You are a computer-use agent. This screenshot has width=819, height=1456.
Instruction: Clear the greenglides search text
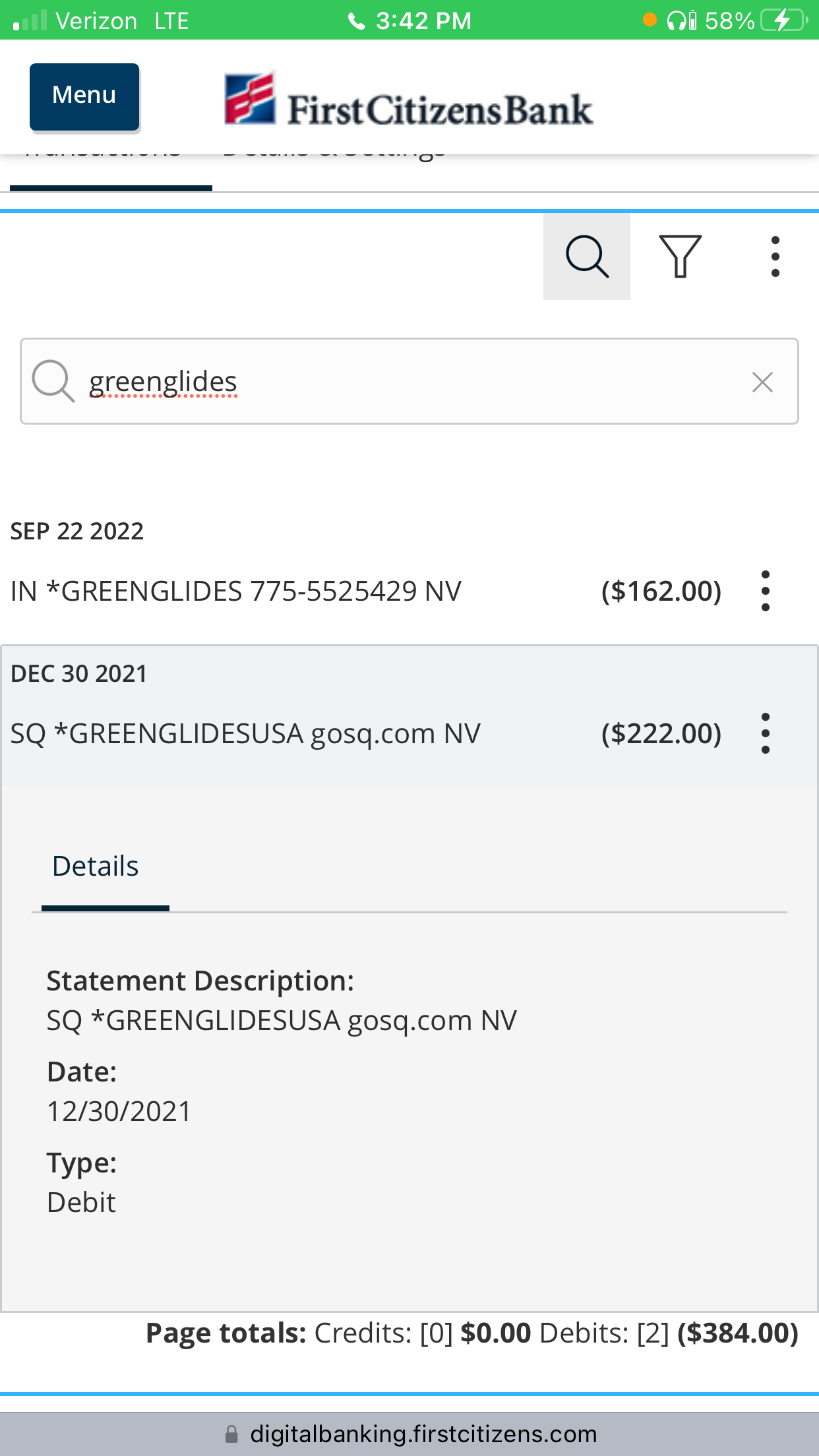(762, 382)
